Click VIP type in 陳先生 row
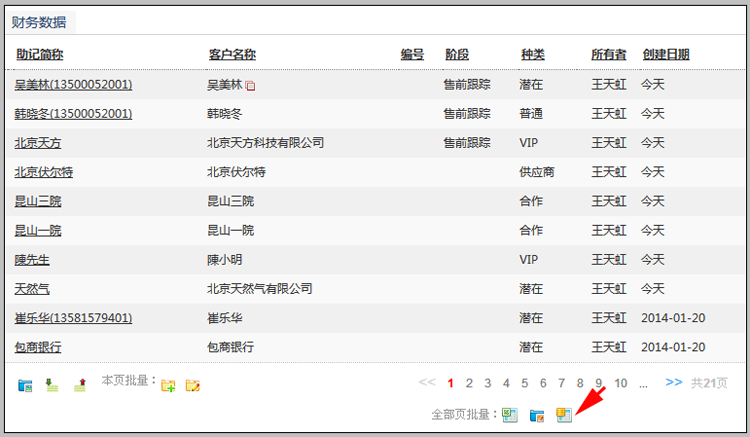 point(529,260)
